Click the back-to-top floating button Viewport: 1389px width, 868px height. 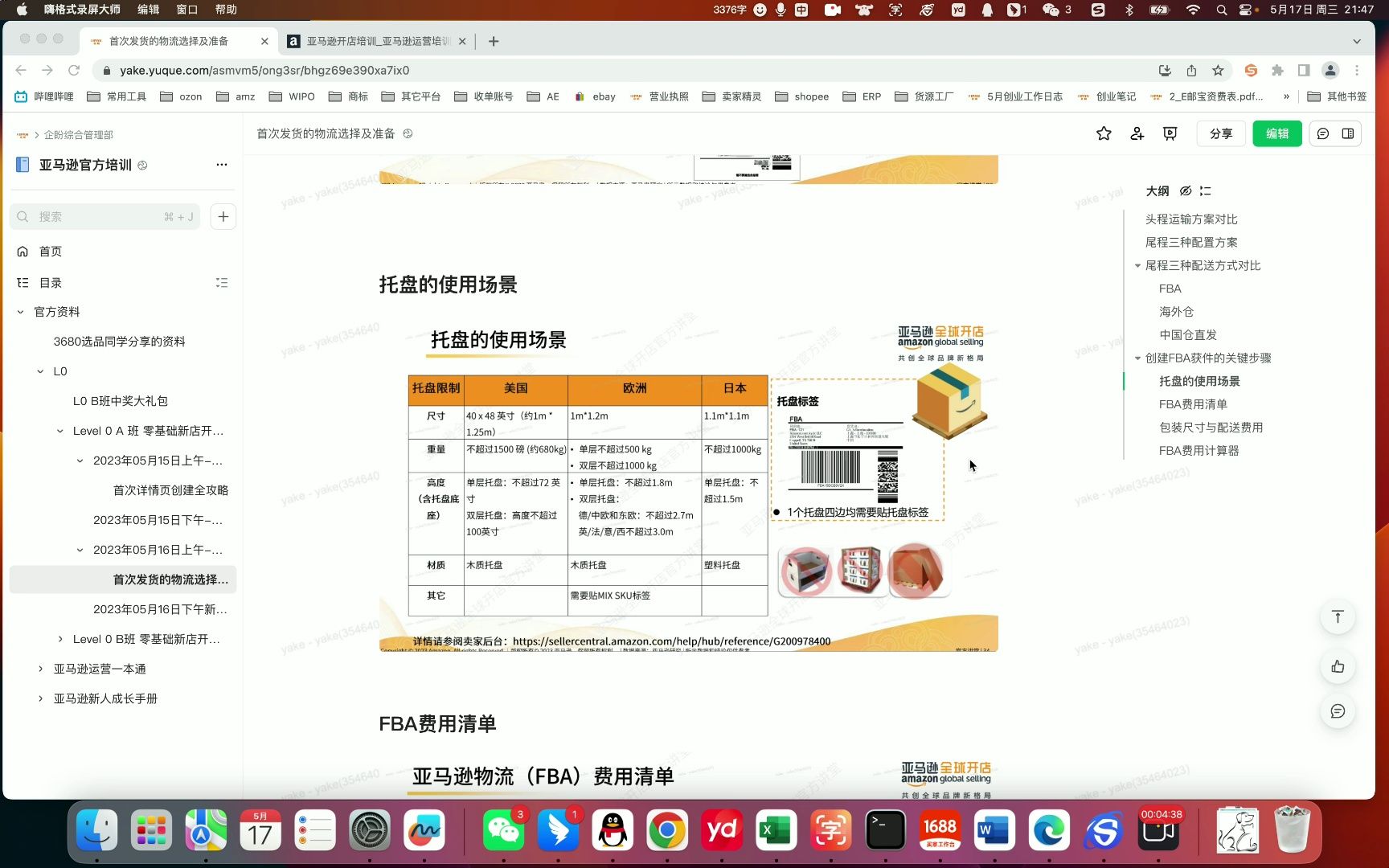click(x=1338, y=617)
